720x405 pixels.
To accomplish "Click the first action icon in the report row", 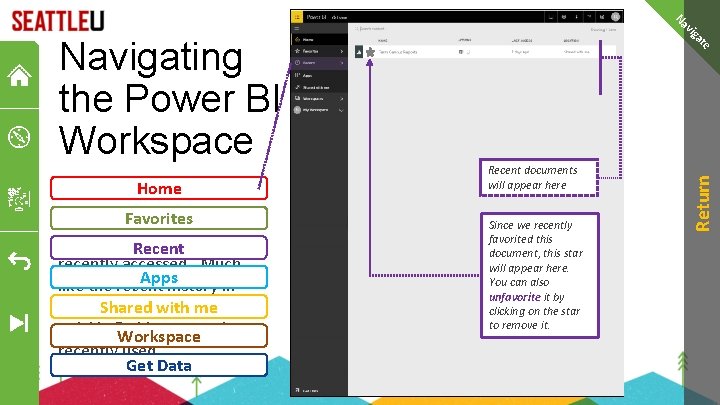I will (x=461, y=52).
